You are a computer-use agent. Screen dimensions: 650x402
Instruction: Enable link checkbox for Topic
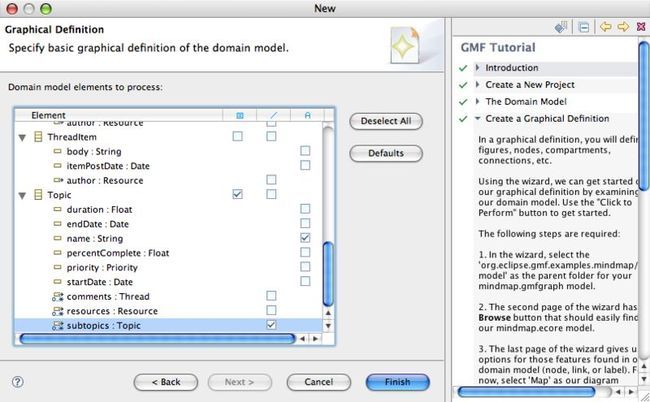[271, 194]
